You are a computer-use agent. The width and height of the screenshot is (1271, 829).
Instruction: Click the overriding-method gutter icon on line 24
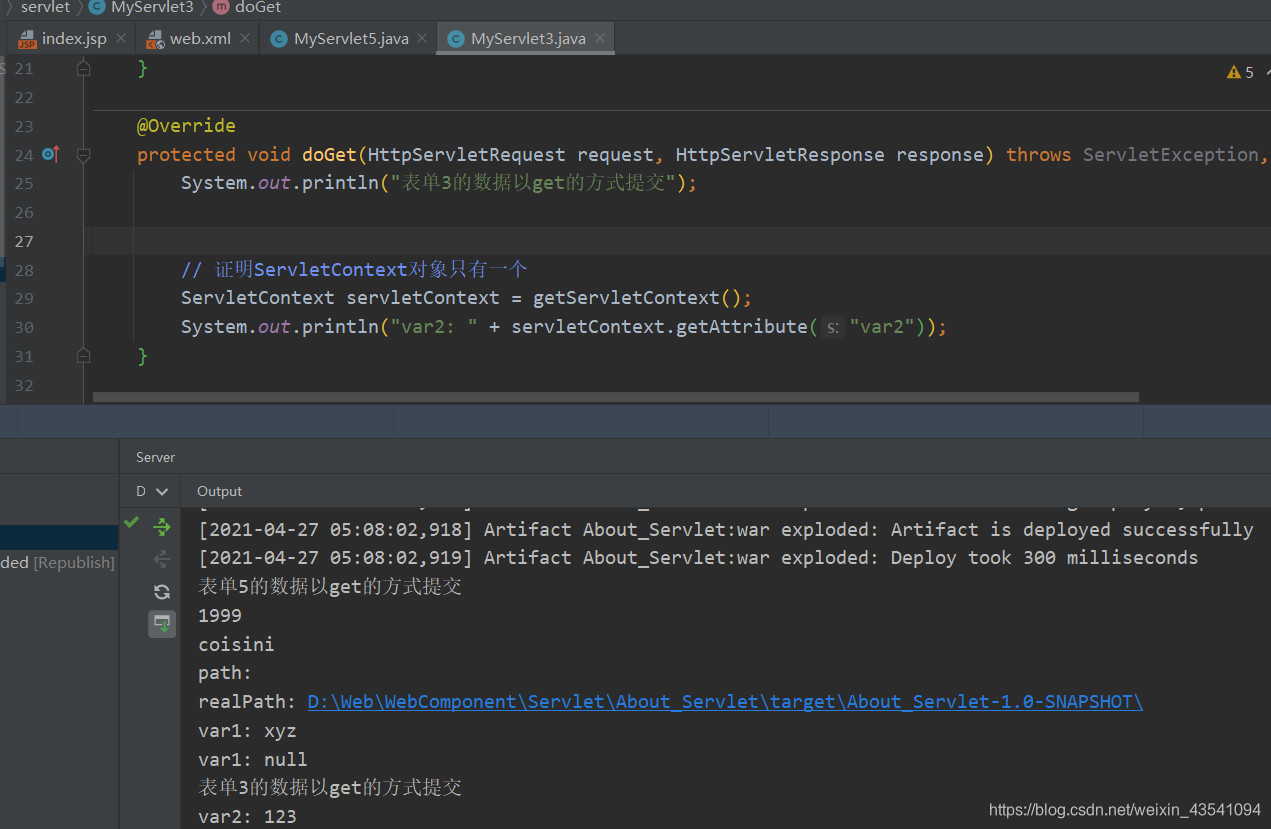(52, 155)
